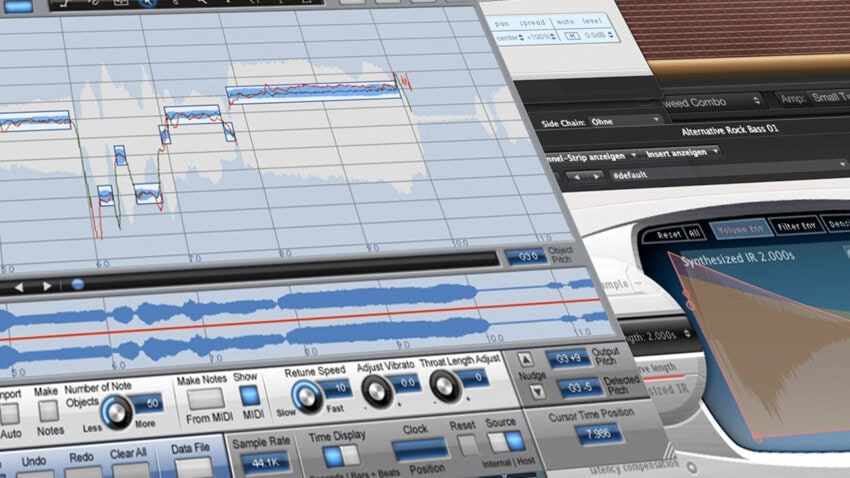Click the Retune Speed knob
This screenshot has height=478, width=850.
click(x=306, y=397)
